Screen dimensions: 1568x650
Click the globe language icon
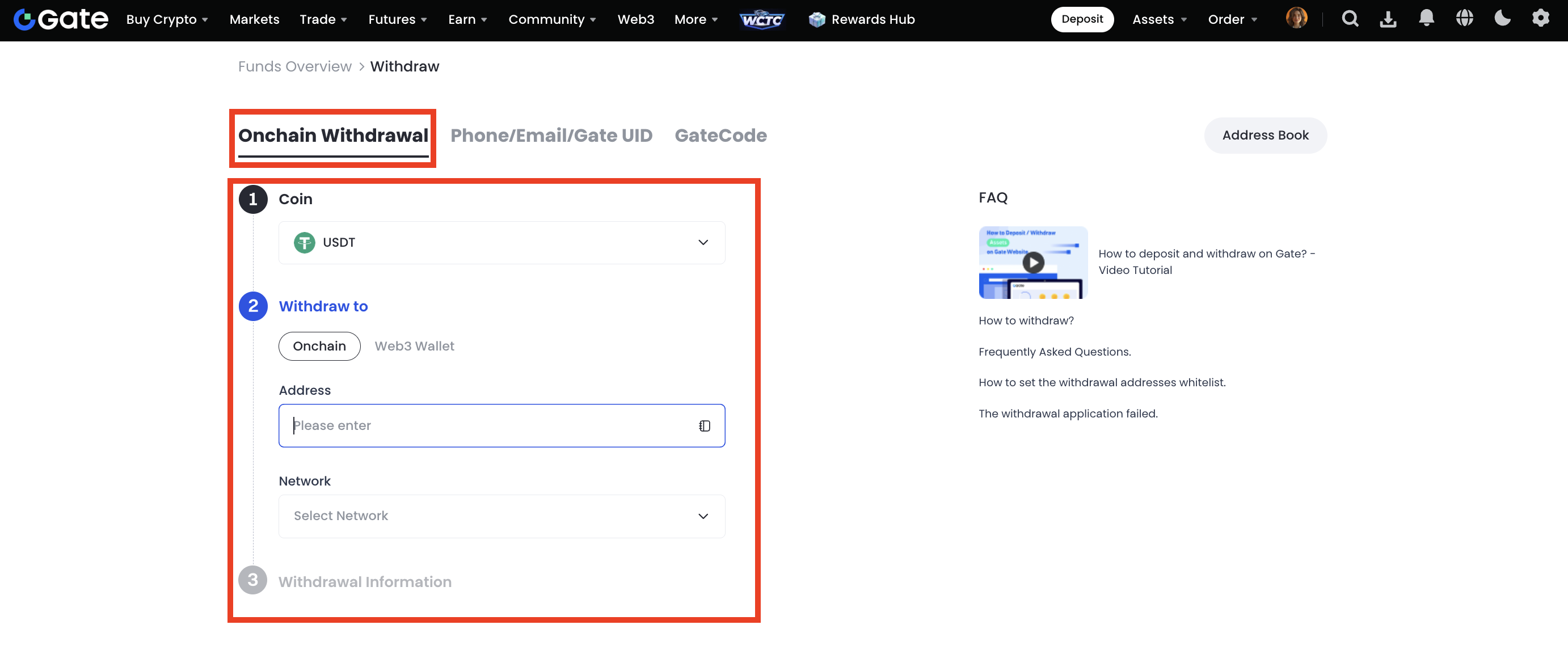[x=1465, y=19]
